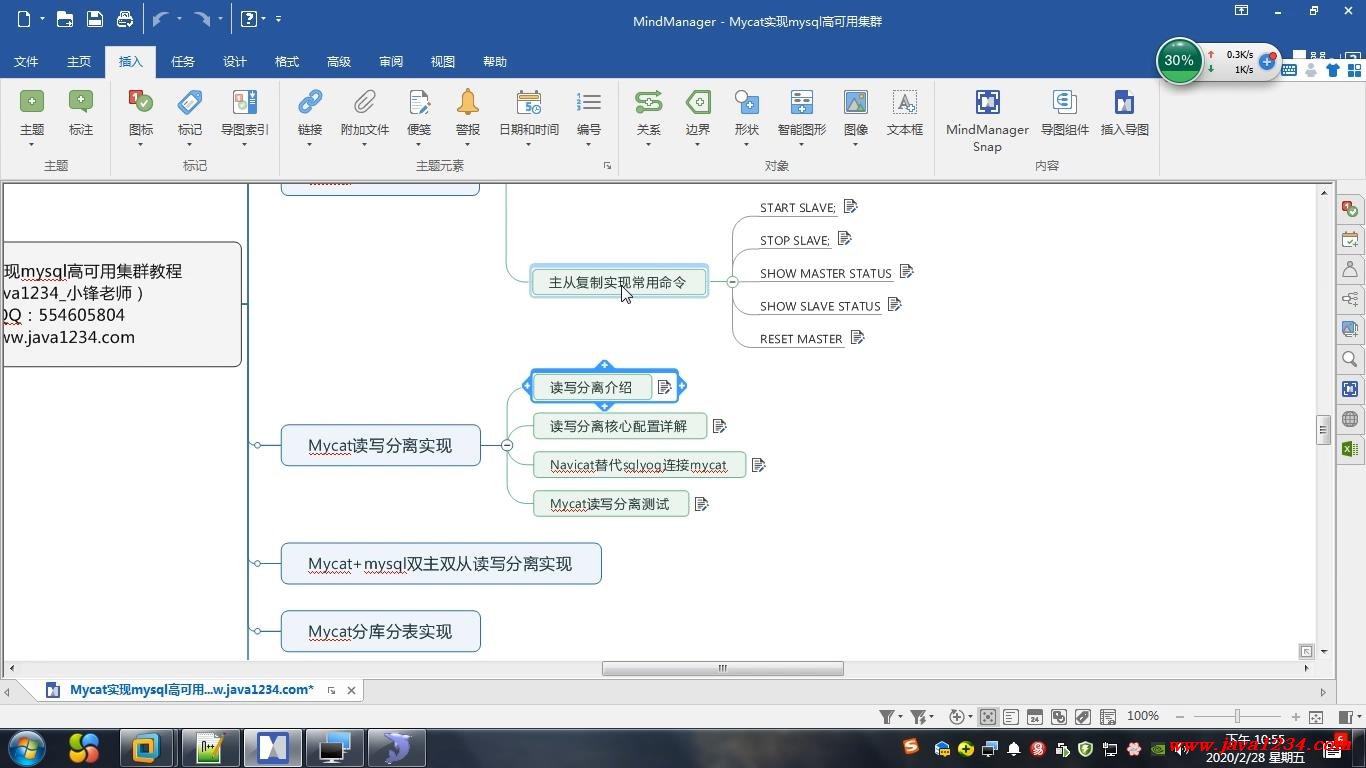
Task: Toggle task pane visibility at status bar end
Action: [1346, 717]
